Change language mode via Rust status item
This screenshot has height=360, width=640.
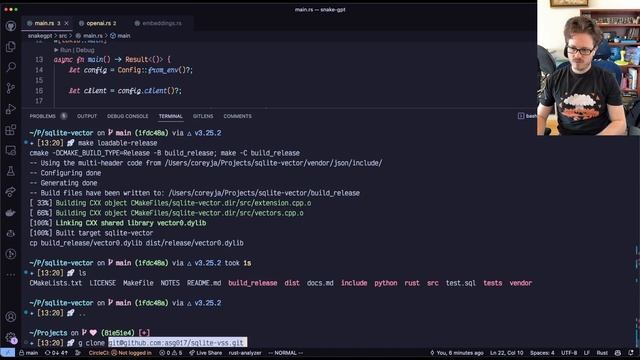[602, 353]
